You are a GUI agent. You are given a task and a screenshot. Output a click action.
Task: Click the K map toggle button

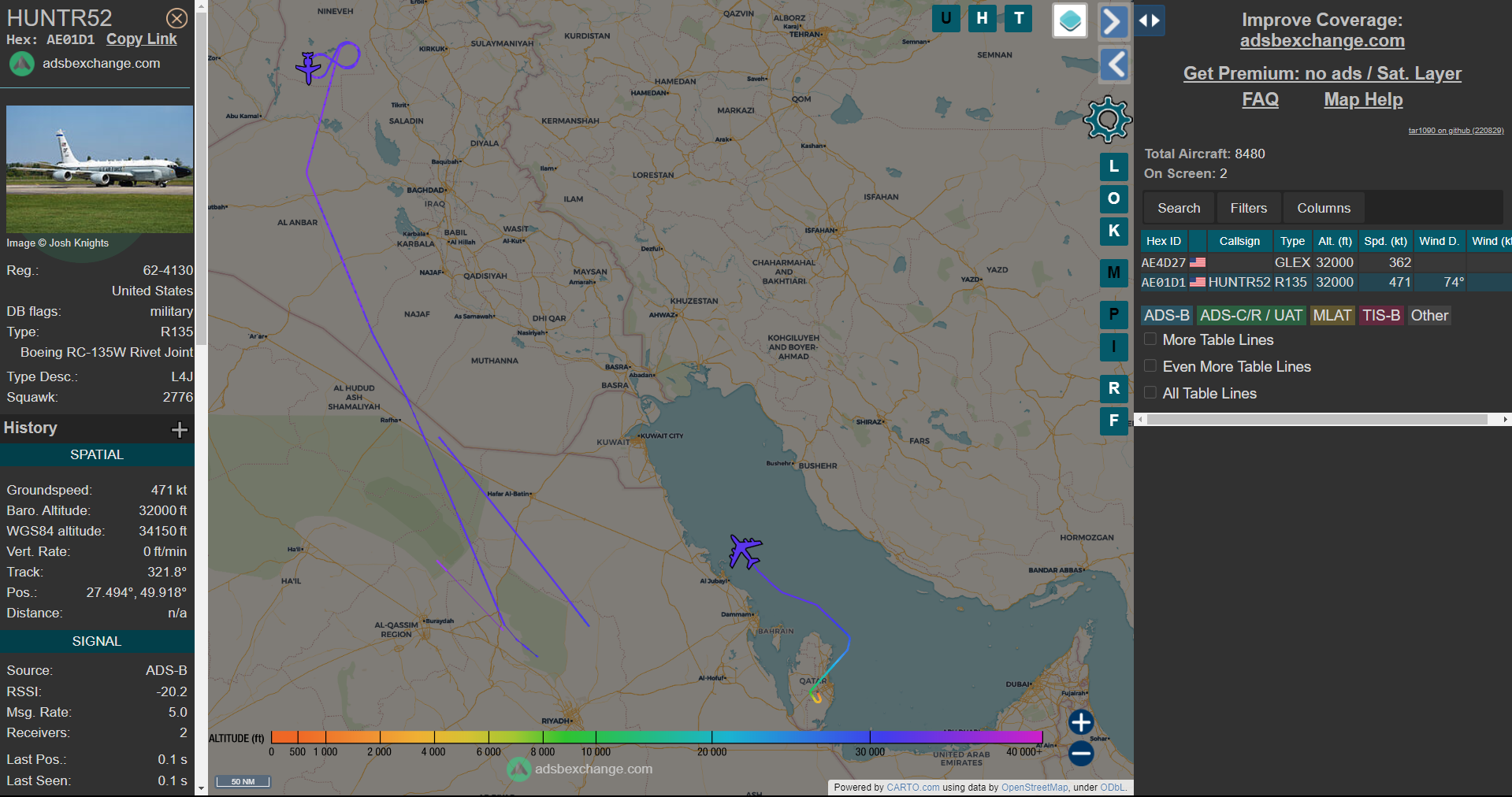pyautogui.click(x=1114, y=231)
